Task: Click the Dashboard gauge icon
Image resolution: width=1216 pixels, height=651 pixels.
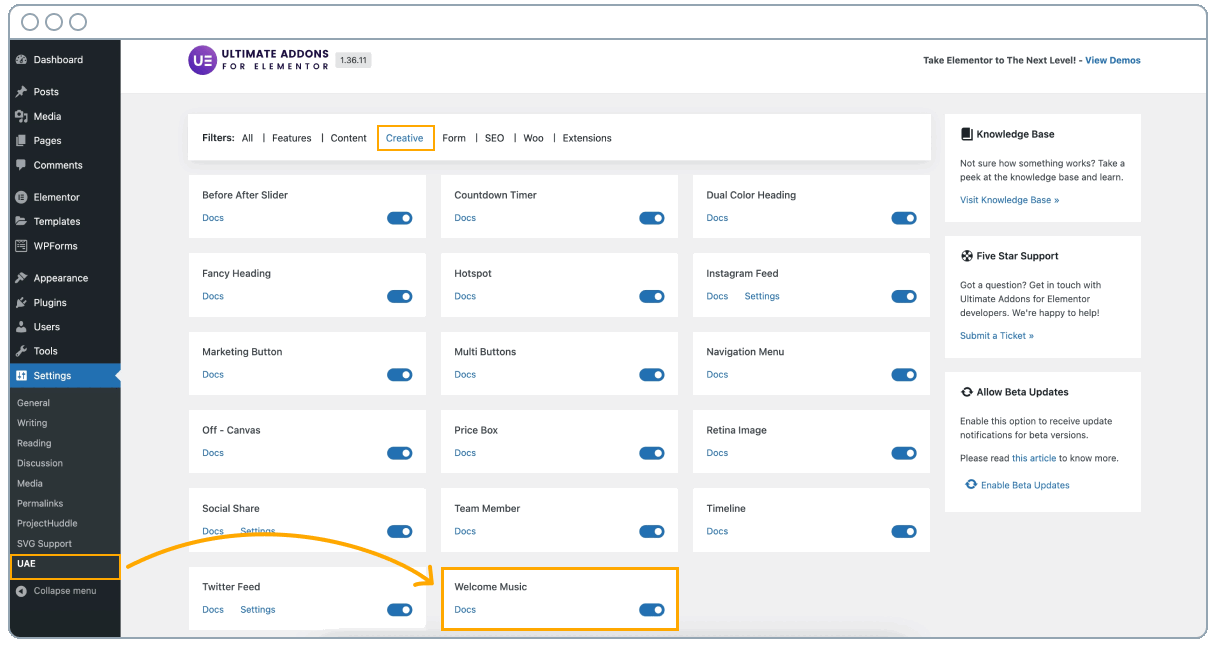Action: pyautogui.click(x=22, y=60)
